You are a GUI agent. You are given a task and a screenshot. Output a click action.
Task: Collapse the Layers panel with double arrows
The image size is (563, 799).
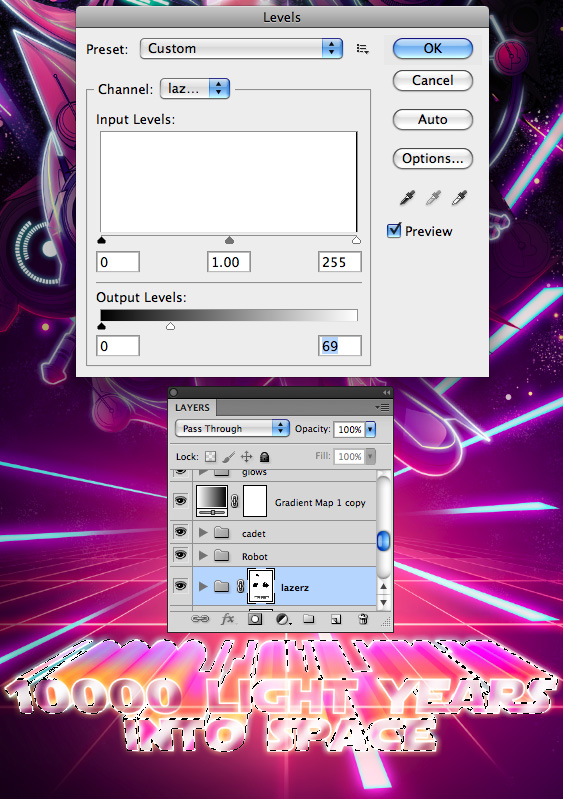coord(386,392)
